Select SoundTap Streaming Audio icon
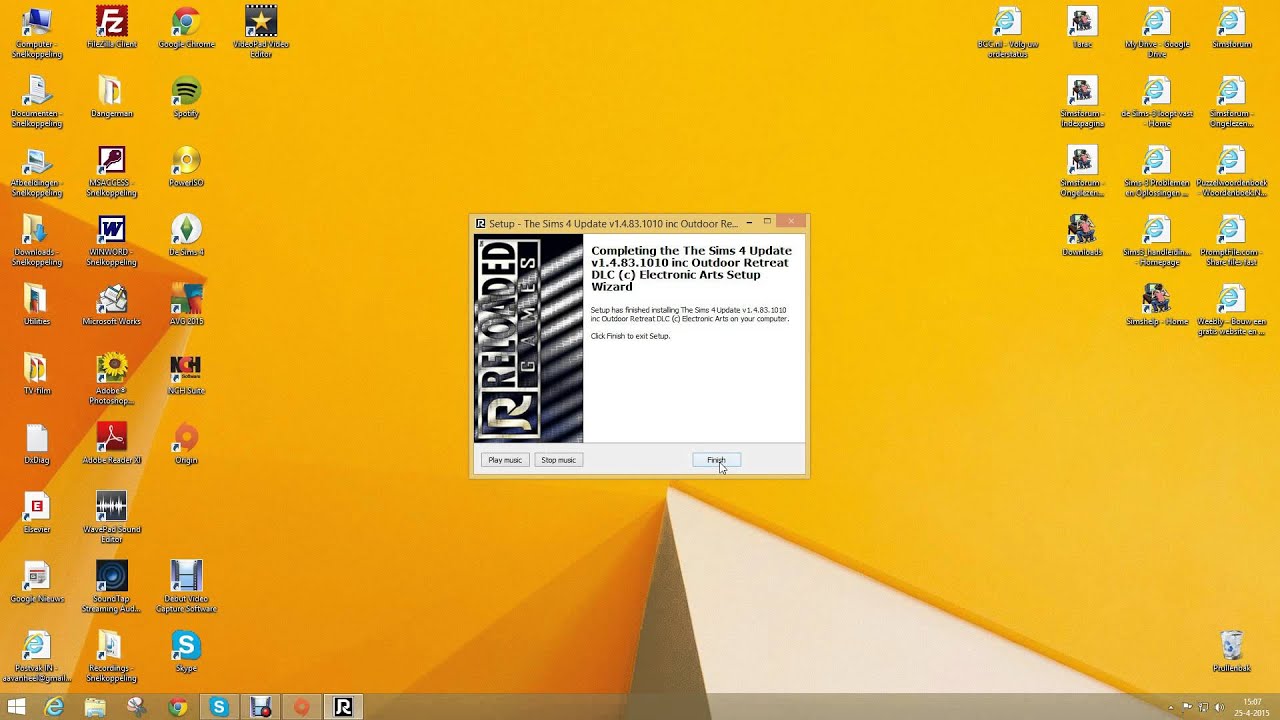1280x720 pixels. pos(111,586)
